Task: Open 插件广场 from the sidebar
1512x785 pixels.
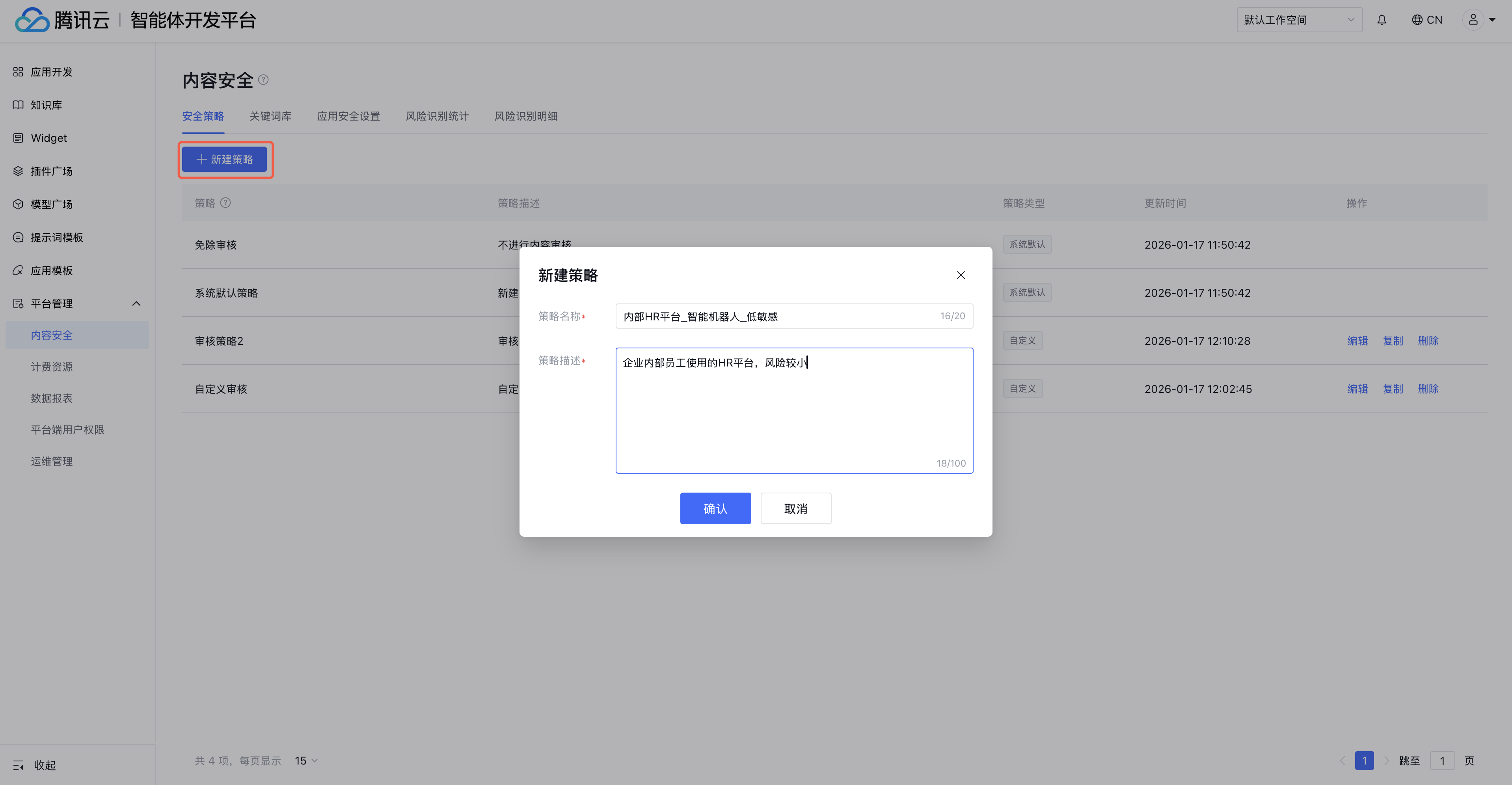Action: click(x=52, y=171)
